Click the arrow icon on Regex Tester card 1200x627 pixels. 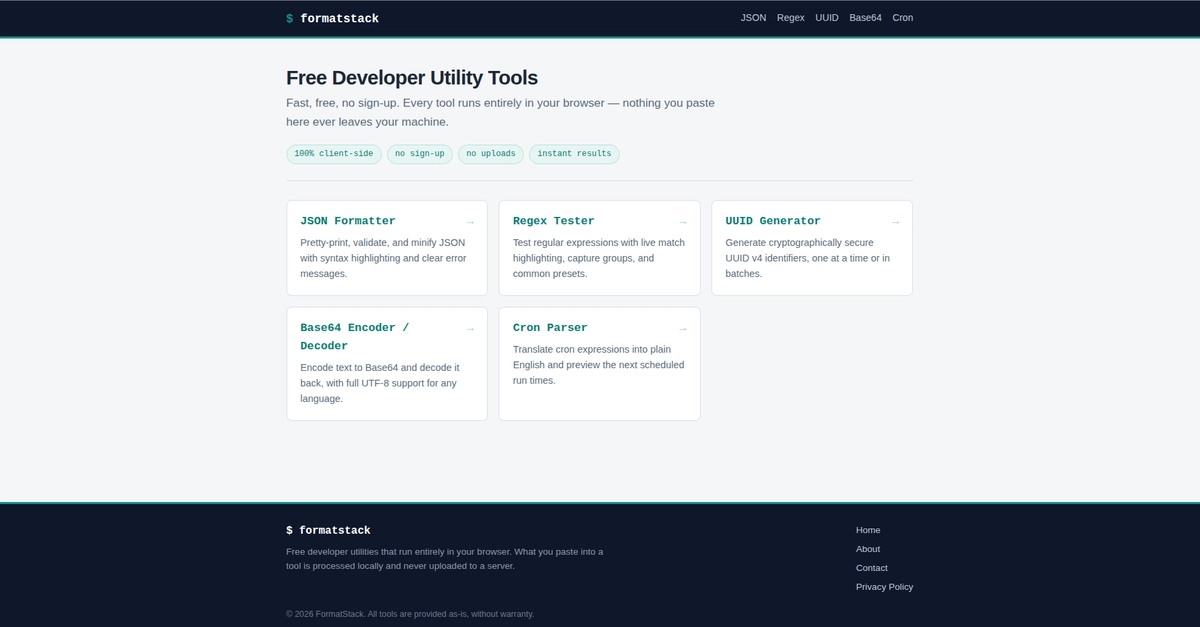683,222
